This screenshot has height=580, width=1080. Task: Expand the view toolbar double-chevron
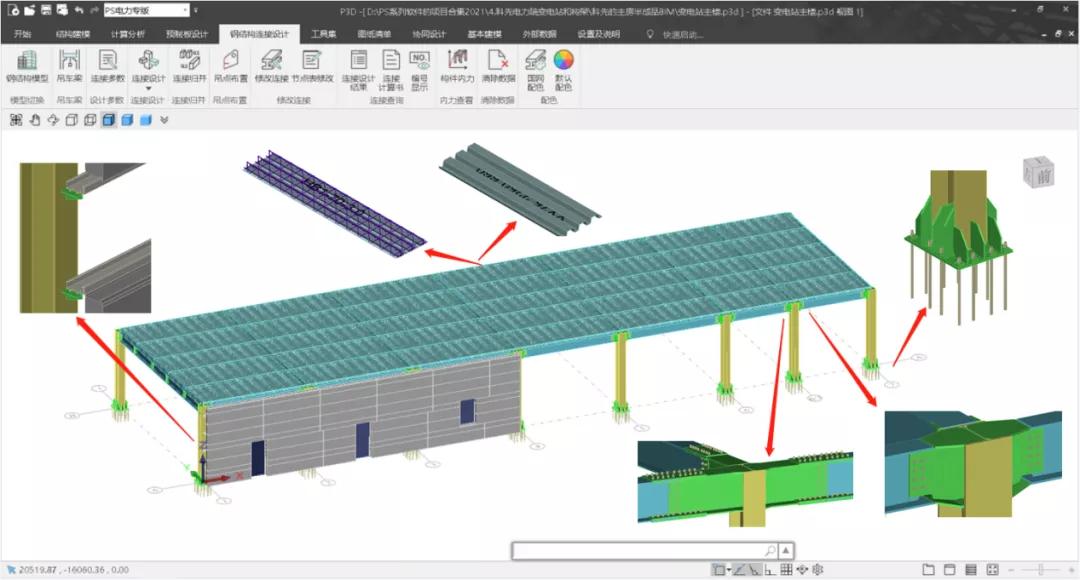(x=164, y=120)
